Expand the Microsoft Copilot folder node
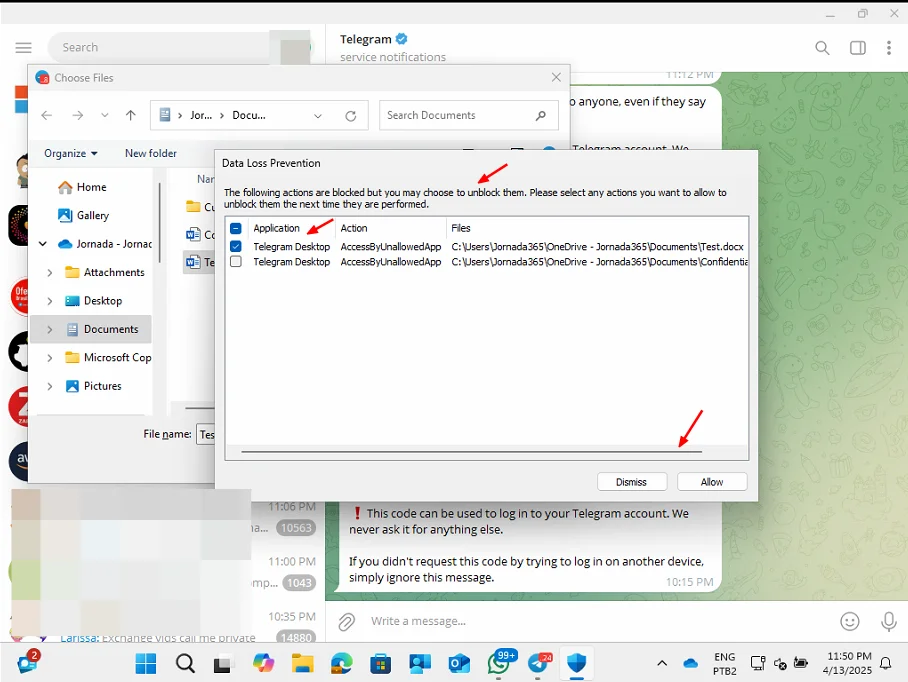Viewport: 908px width, 682px height. click(50, 357)
